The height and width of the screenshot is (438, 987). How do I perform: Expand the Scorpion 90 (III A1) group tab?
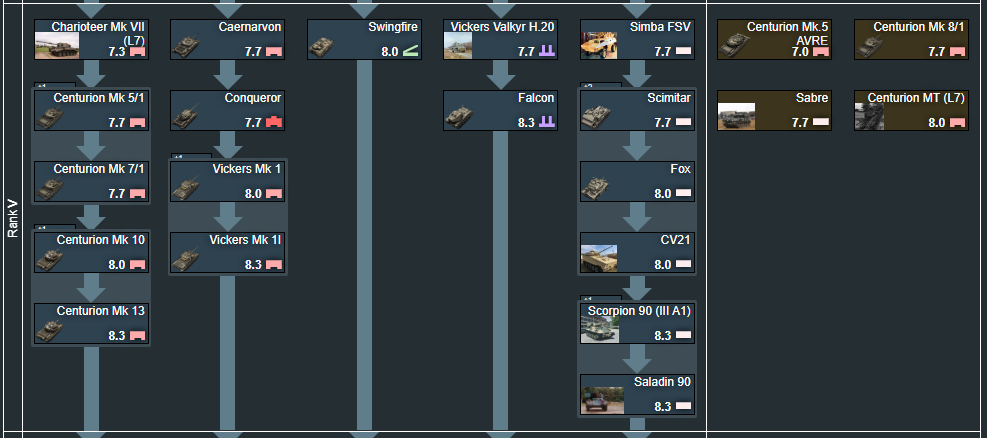(x=588, y=299)
